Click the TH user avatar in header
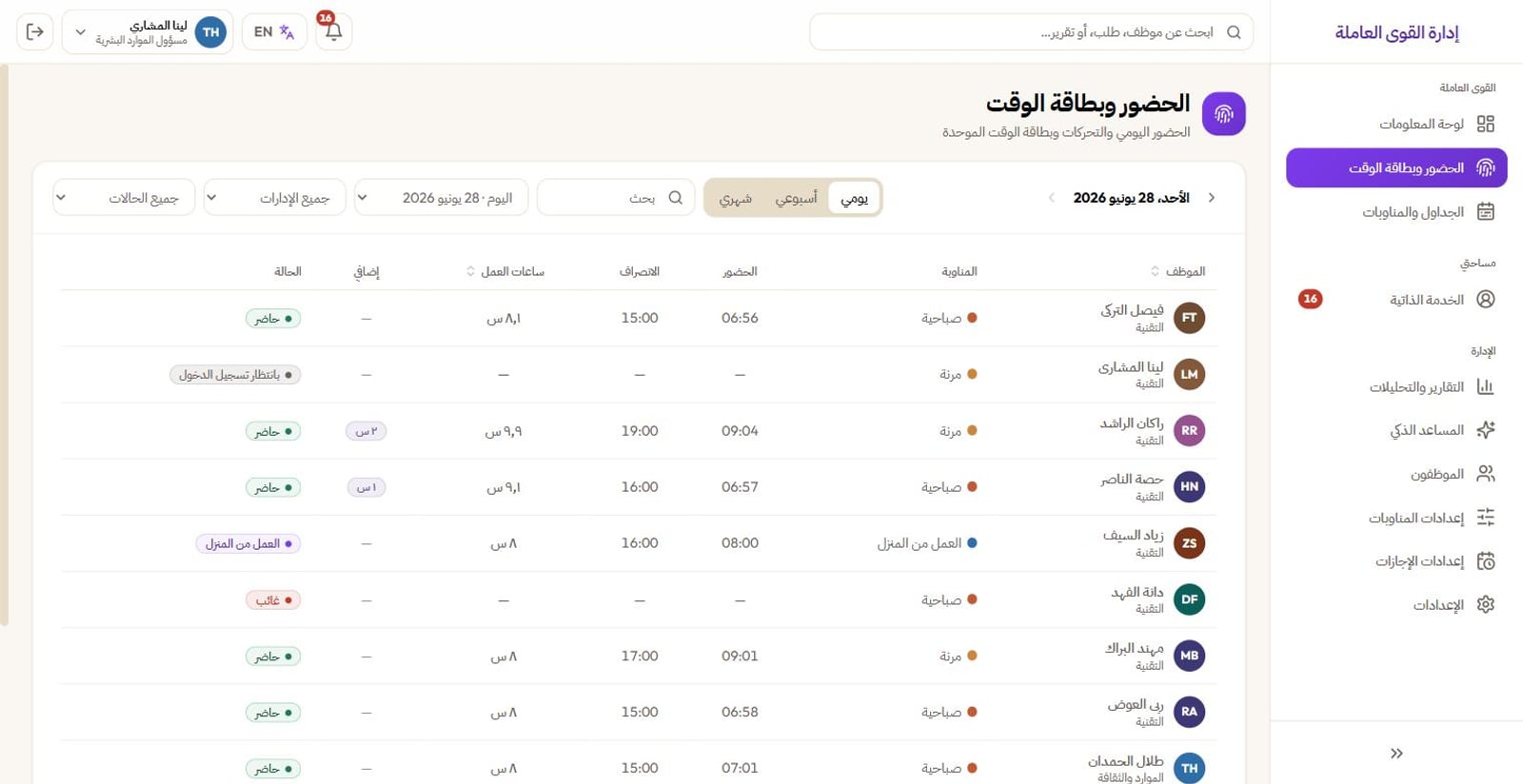The height and width of the screenshot is (784, 1523). point(210,32)
